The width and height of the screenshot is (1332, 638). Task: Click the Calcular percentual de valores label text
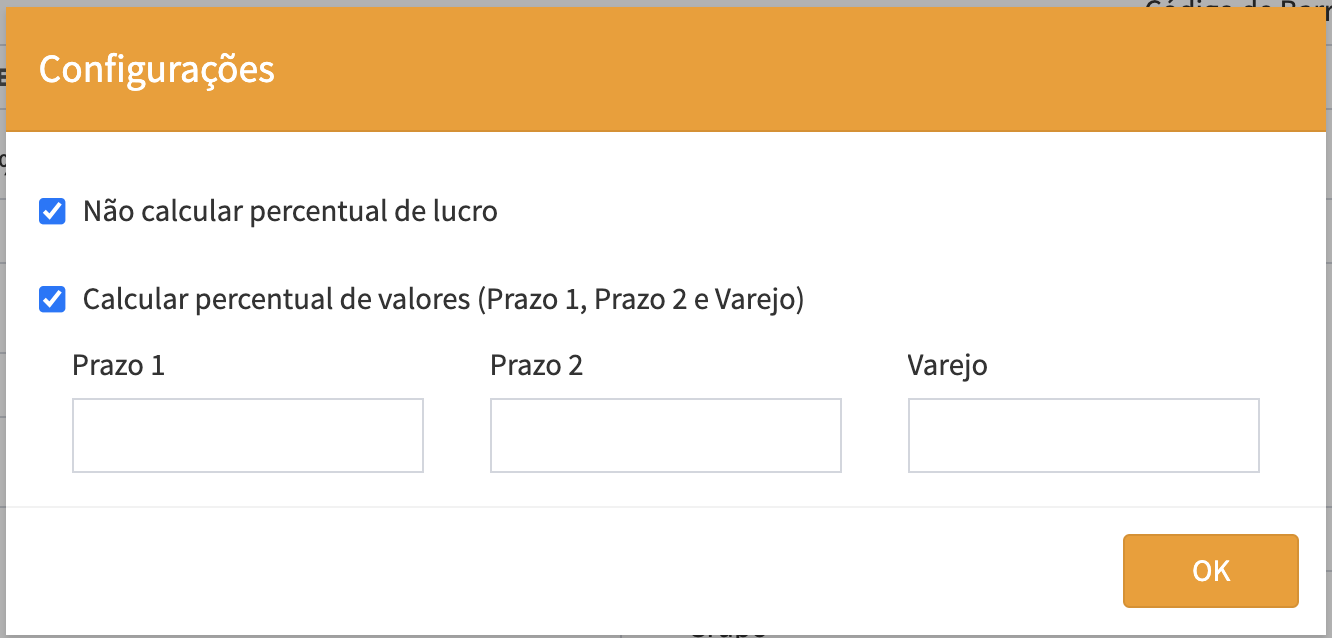443,299
